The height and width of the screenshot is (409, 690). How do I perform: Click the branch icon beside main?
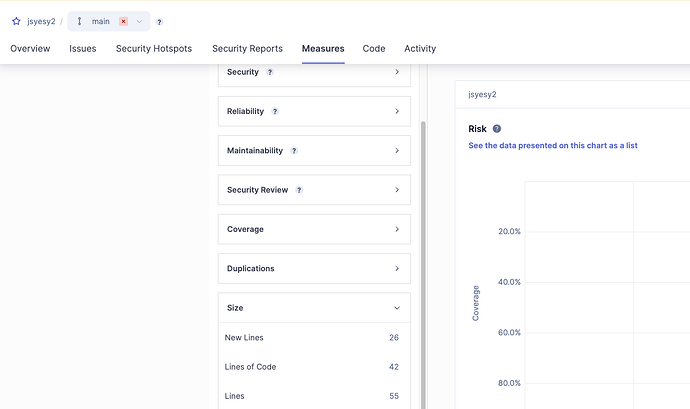click(80, 21)
